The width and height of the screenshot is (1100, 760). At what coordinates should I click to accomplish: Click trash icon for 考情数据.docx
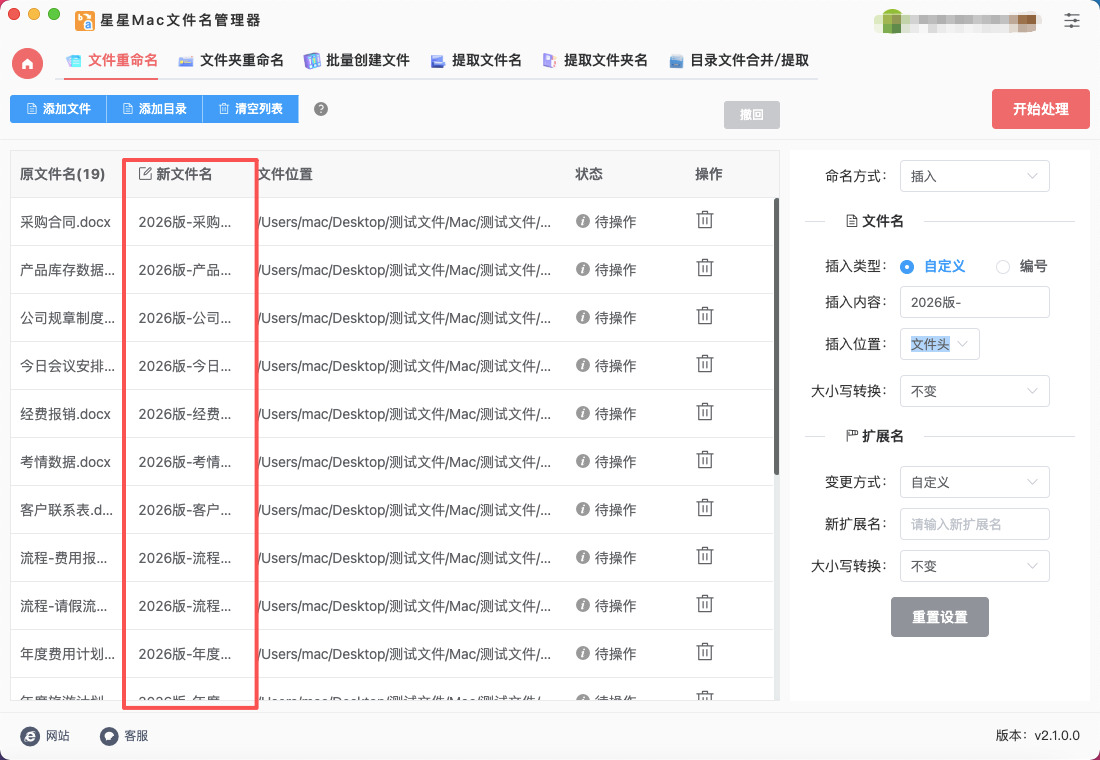coord(705,460)
